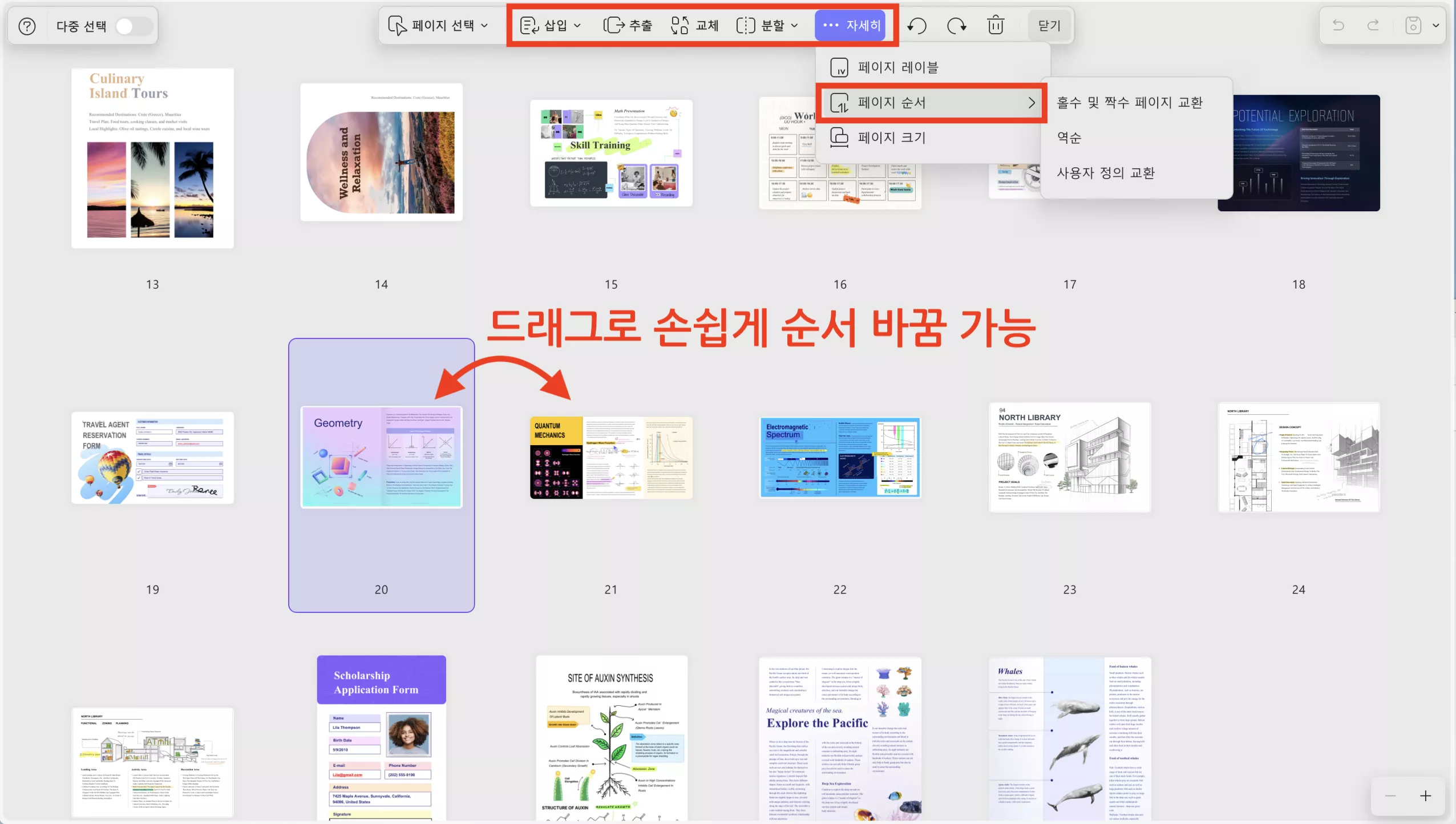Click the 분할 (split) tool icon
1456x824 pixels.
tap(746, 25)
